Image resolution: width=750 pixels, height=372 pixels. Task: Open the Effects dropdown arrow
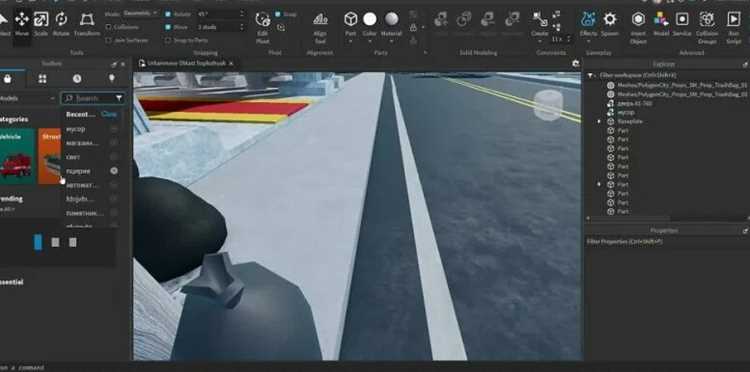pos(588,41)
